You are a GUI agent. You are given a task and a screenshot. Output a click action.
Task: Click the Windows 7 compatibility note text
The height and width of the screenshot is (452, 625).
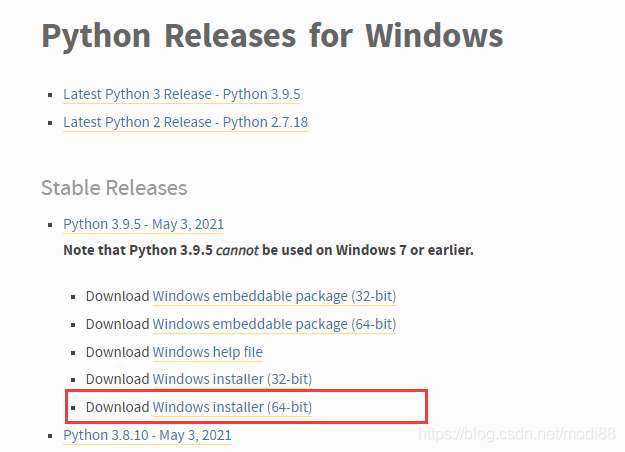pos(268,249)
